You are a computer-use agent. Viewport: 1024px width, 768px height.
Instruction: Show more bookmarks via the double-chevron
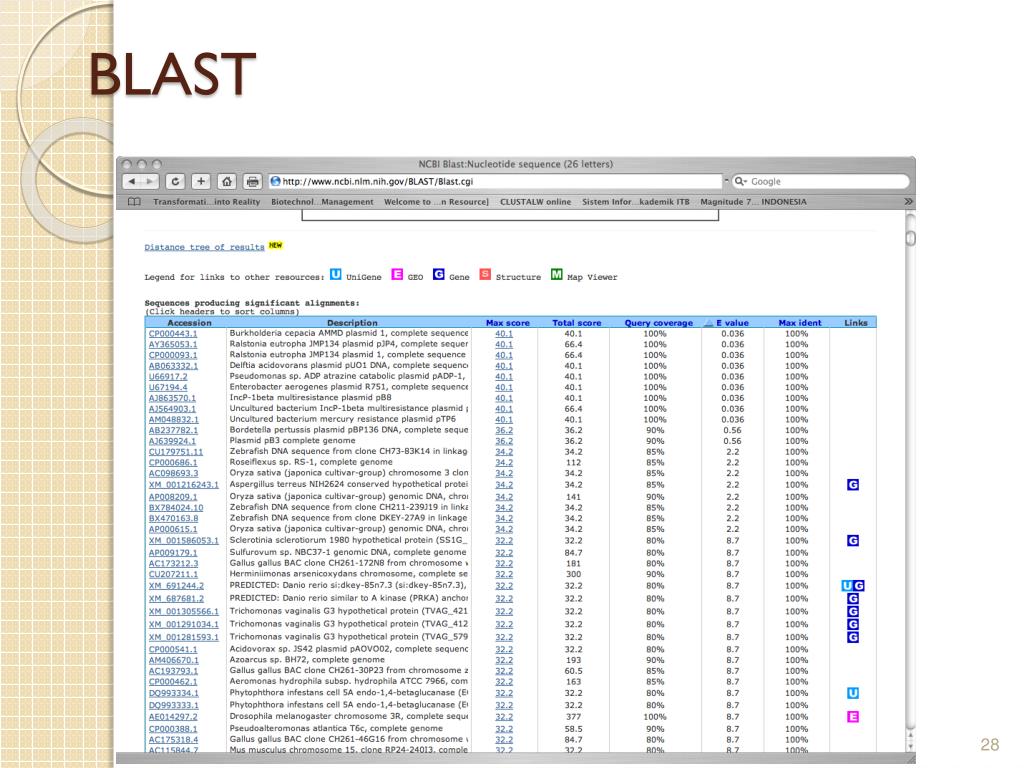(x=908, y=202)
